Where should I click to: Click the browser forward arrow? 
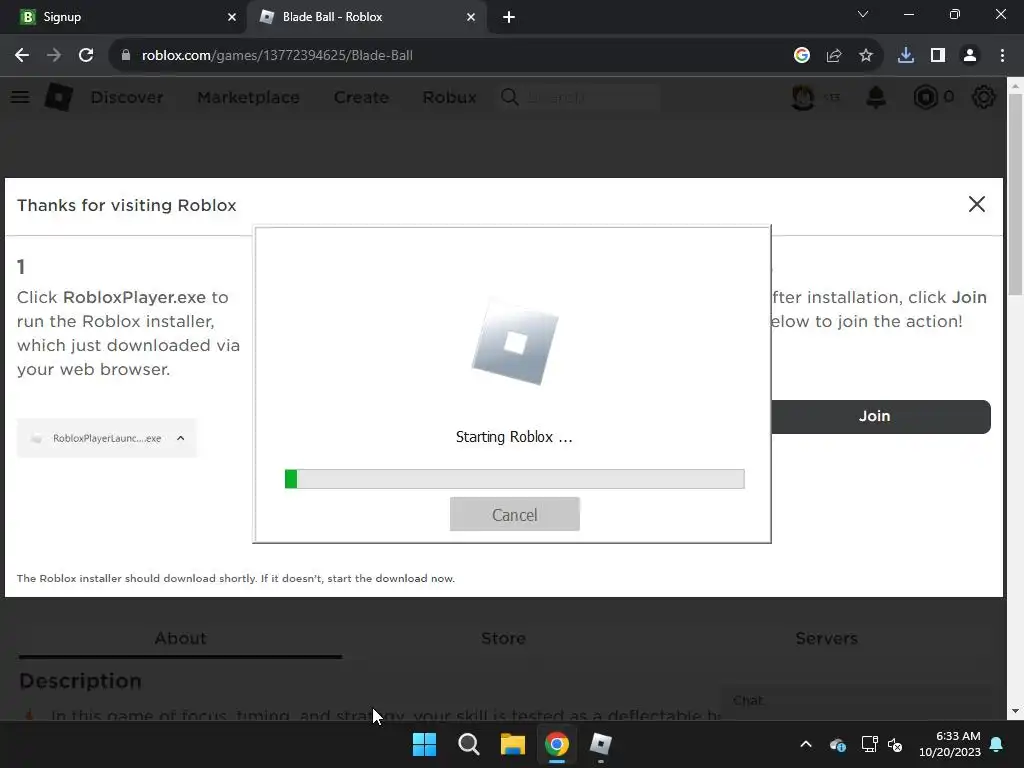[x=54, y=56]
